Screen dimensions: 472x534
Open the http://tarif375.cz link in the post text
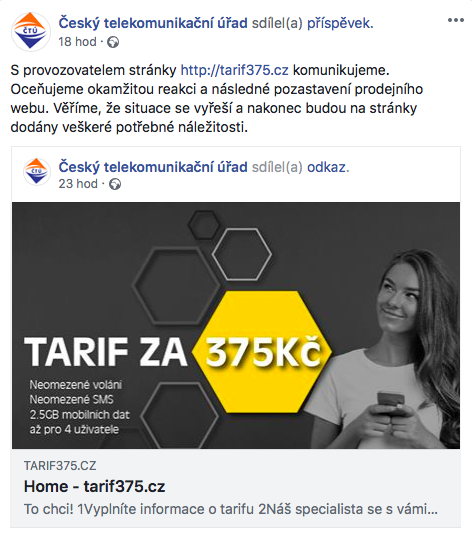pyautogui.click(x=234, y=70)
